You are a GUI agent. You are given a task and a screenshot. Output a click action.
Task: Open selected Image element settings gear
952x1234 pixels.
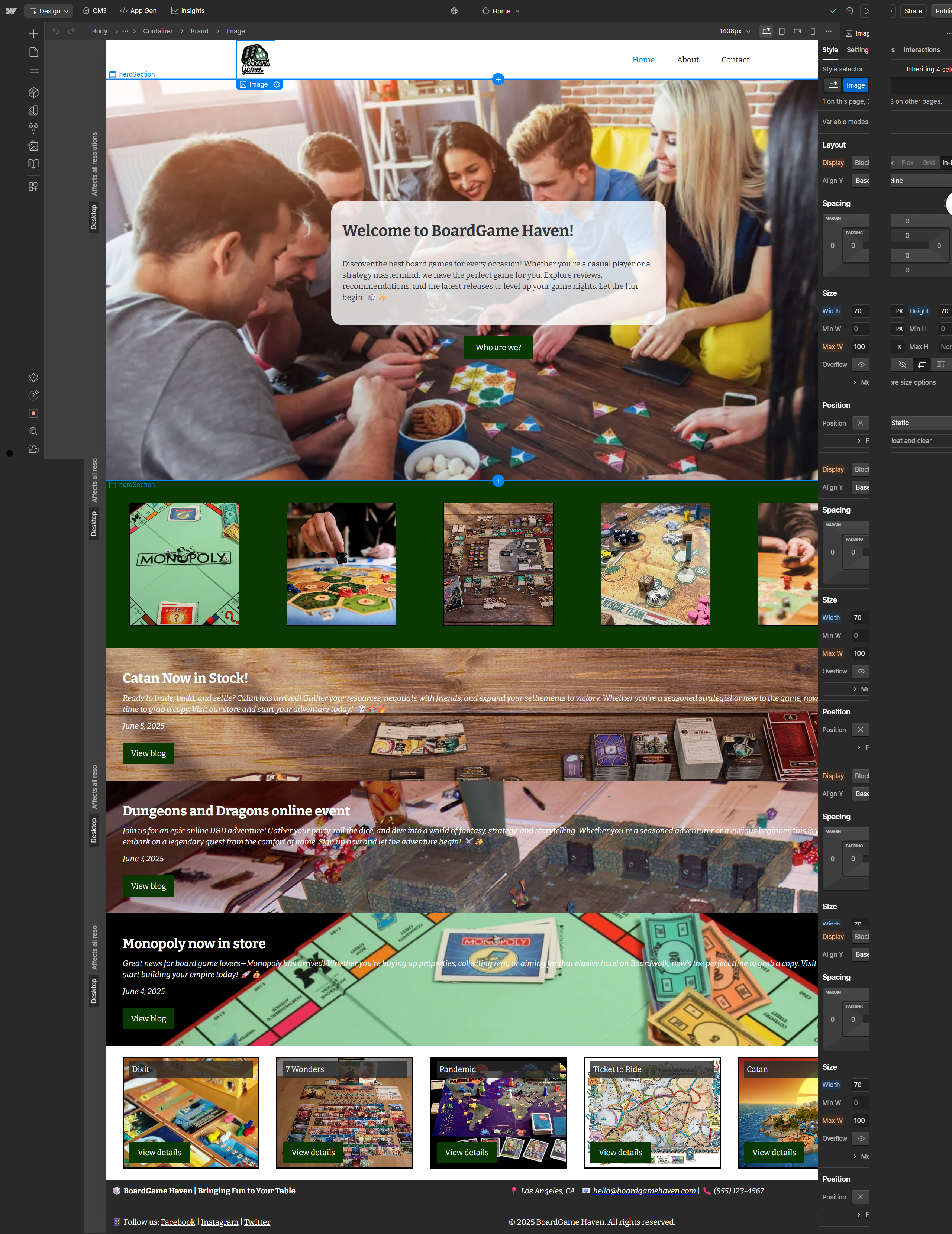(x=276, y=85)
